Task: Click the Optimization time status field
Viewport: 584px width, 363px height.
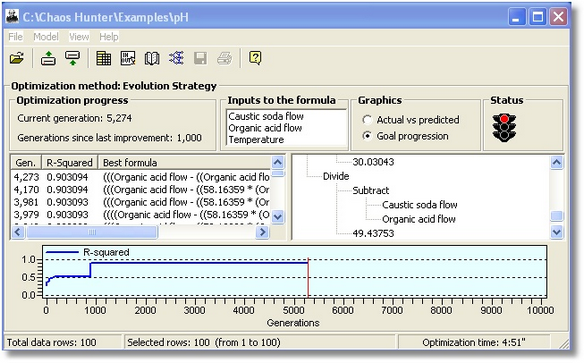Action: pyautogui.click(x=474, y=343)
